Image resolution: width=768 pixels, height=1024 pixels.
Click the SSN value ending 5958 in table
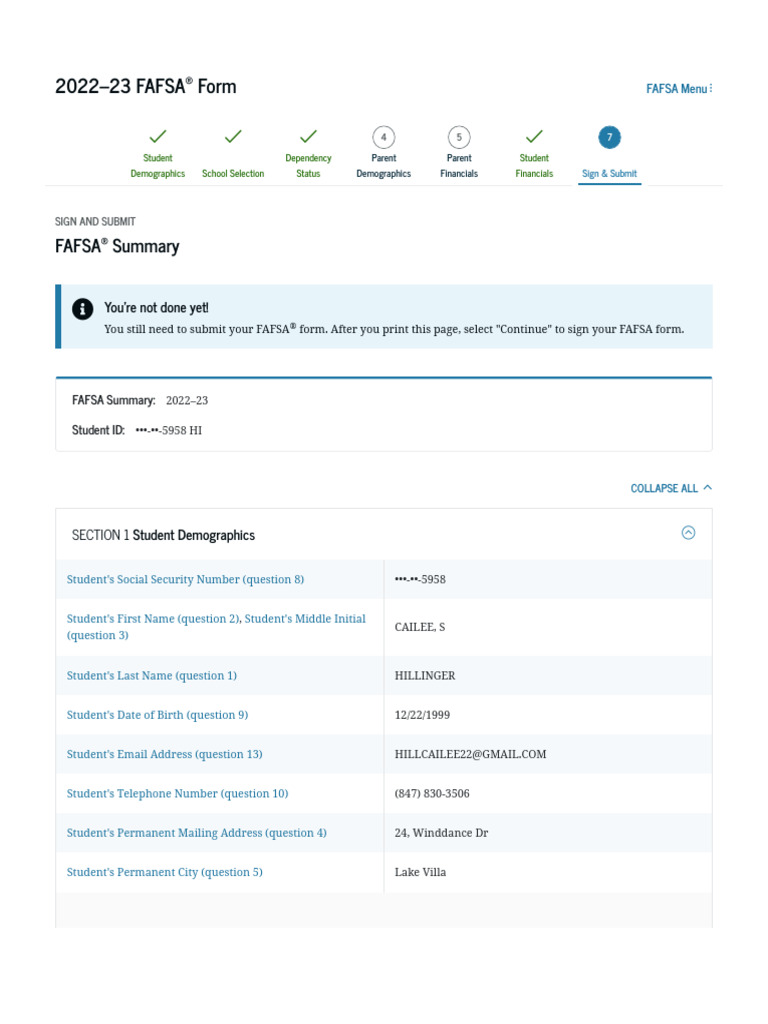(420, 579)
